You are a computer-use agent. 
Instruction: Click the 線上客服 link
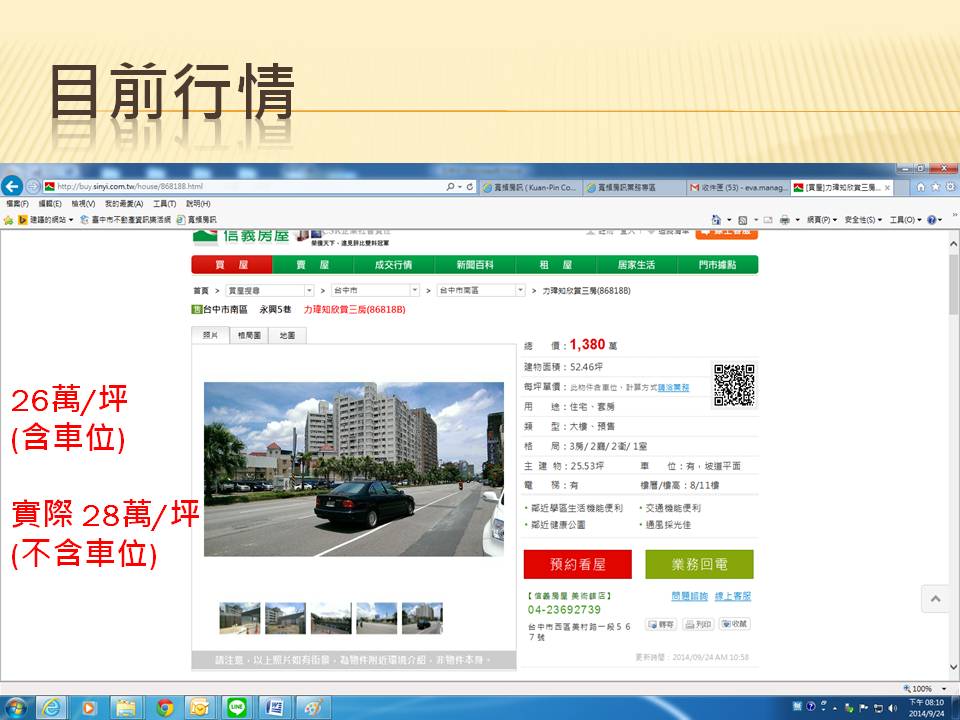pos(733,596)
